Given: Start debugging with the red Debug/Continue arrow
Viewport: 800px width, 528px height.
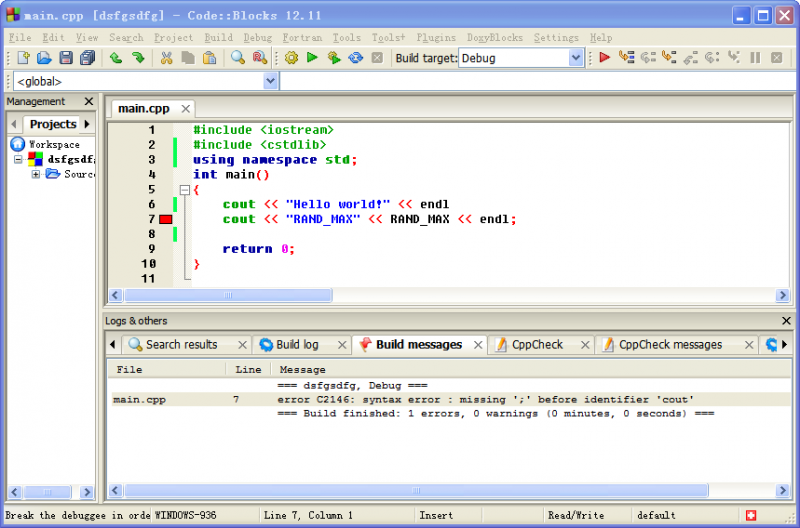Looking at the screenshot, I should pyautogui.click(x=604, y=58).
